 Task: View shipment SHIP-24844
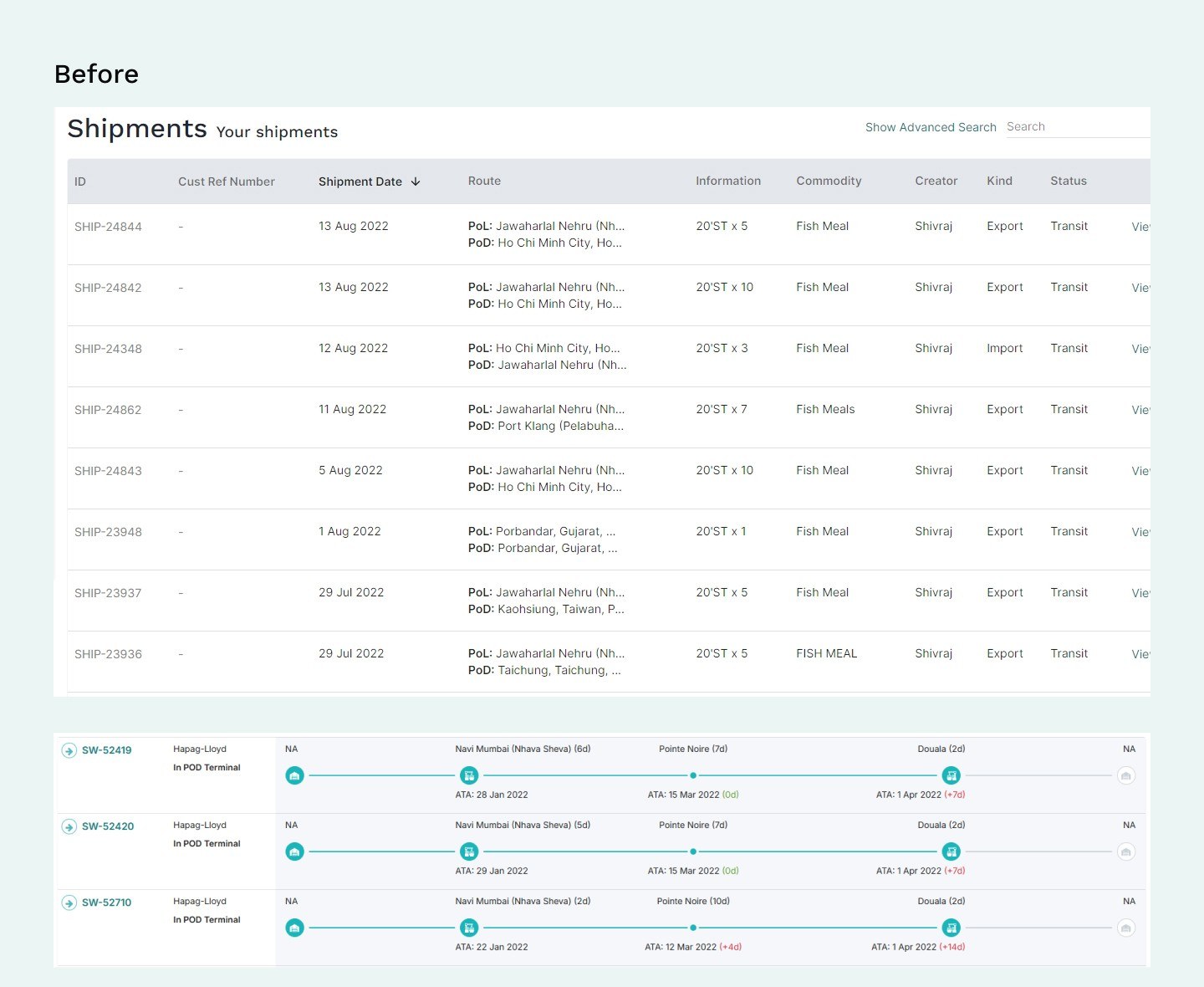1141,227
